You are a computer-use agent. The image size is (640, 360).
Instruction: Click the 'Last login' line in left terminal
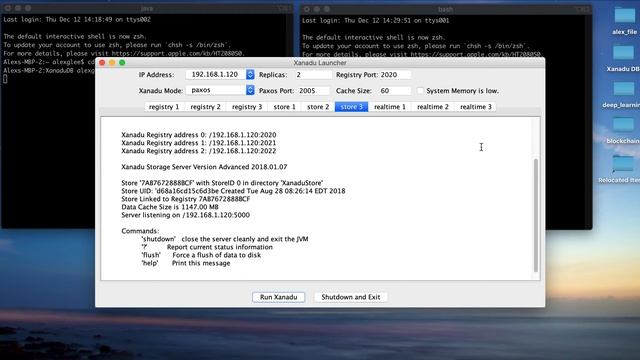coord(77,19)
